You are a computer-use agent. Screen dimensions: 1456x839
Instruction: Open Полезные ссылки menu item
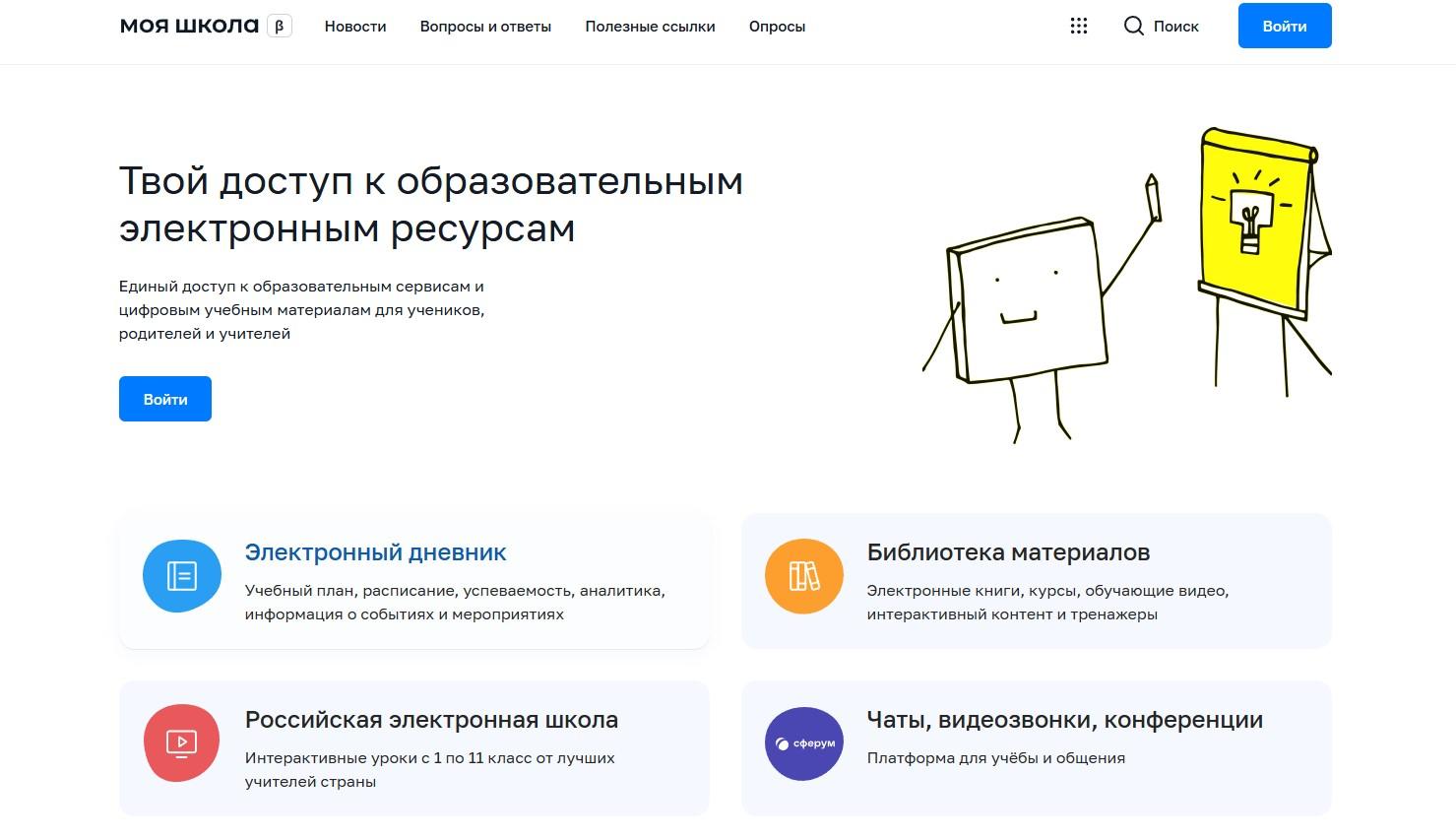(650, 27)
